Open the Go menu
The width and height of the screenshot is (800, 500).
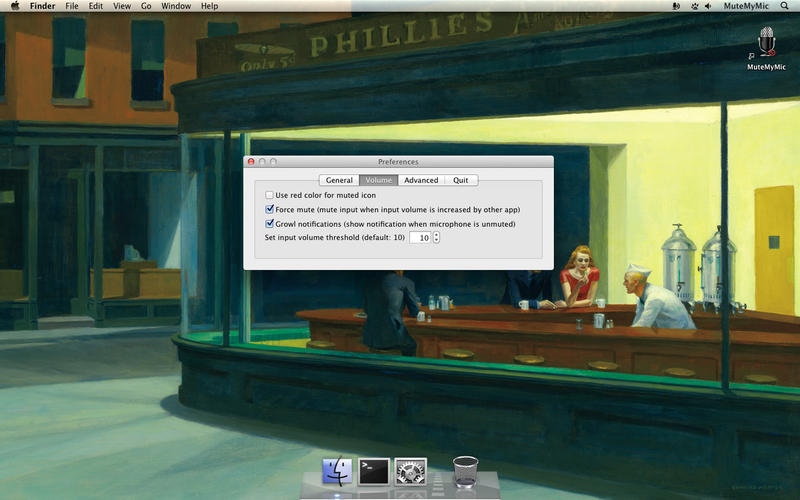pyautogui.click(x=146, y=6)
